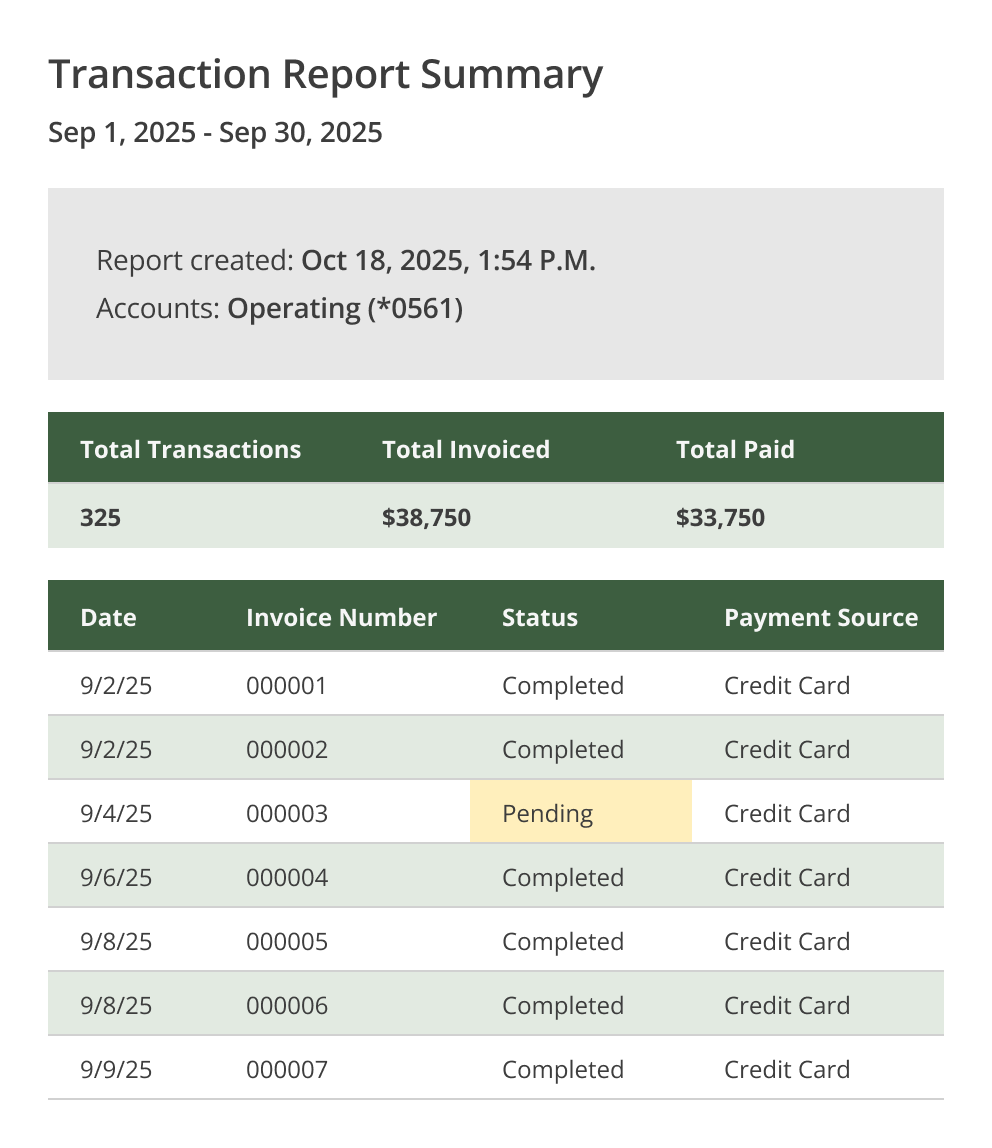Click the Total Invoiced header
Image resolution: width=992 pixels, height=1148 pixels.
[465, 449]
